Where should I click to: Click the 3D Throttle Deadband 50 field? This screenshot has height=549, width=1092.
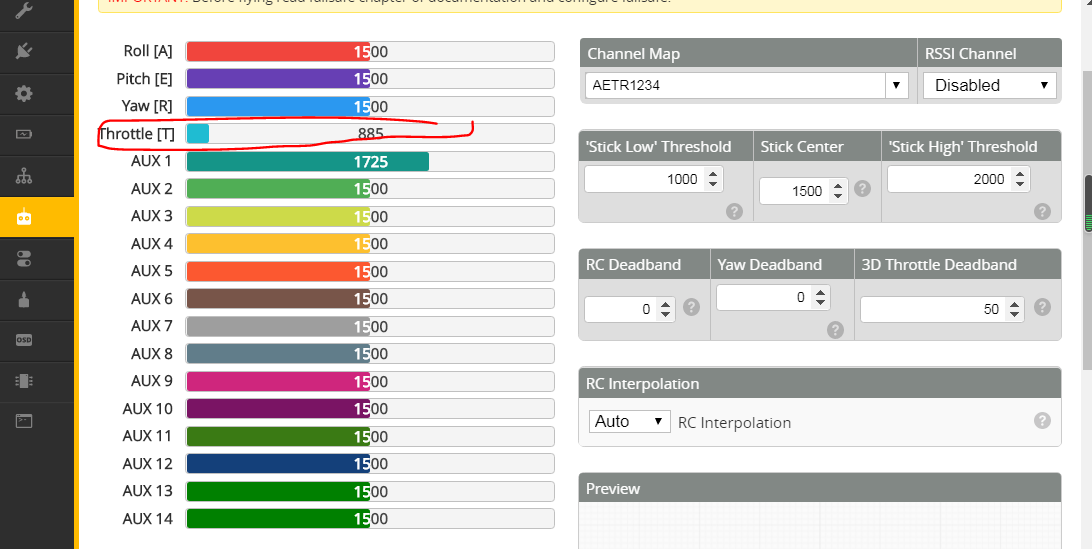(x=942, y=309)
